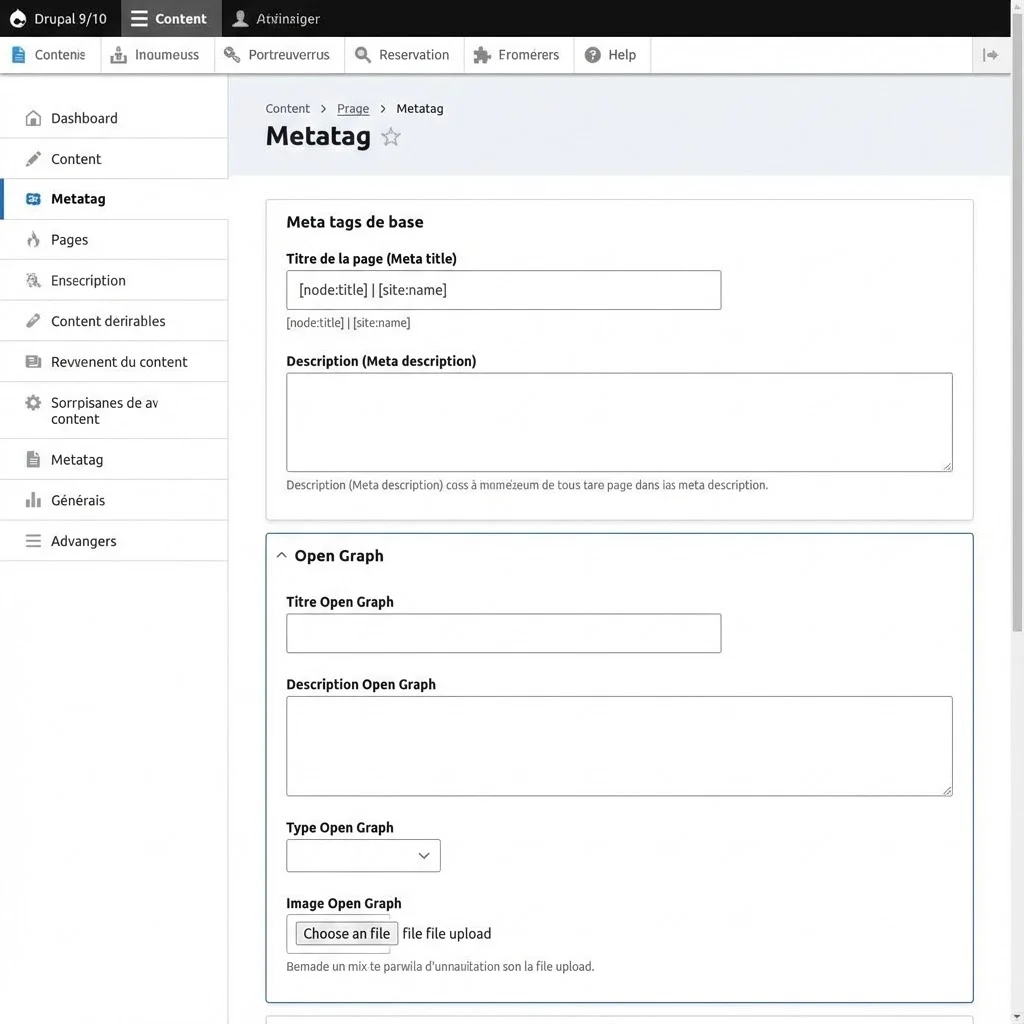
Task: Select Advangers in the sidebar
Action: [x=84, y=541]
